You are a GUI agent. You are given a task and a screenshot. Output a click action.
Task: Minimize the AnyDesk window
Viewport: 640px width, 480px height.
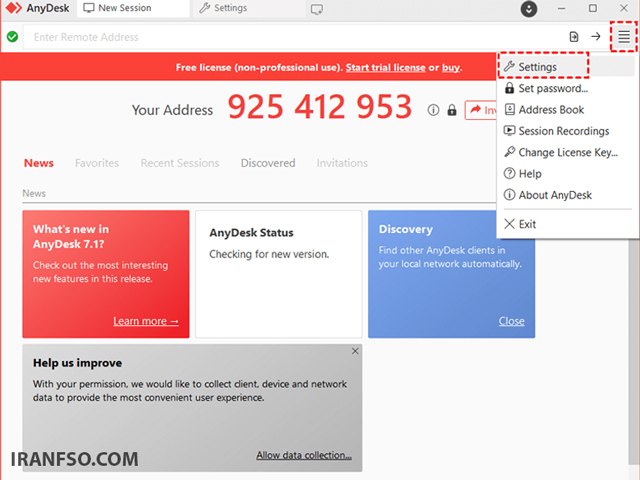562,9
